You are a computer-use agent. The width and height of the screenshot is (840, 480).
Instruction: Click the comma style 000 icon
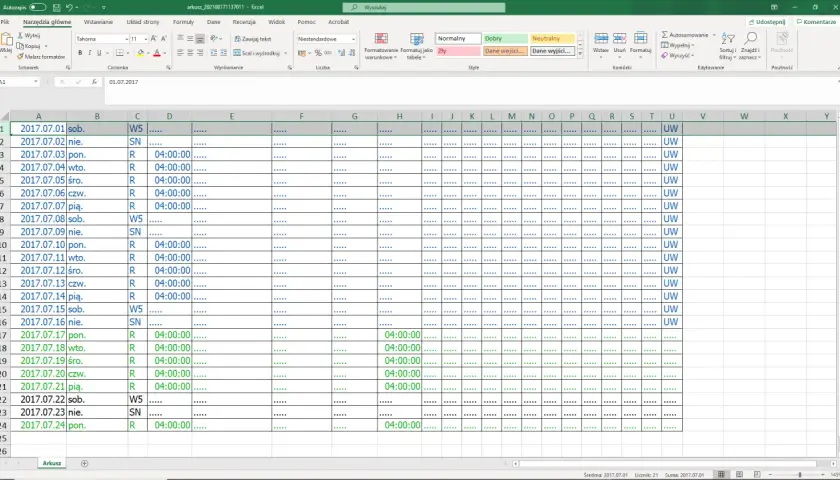[328, 53]
